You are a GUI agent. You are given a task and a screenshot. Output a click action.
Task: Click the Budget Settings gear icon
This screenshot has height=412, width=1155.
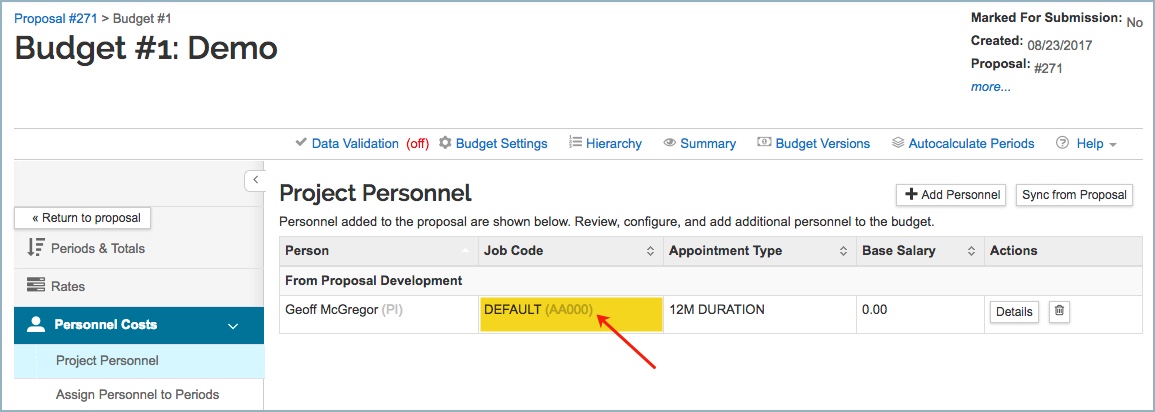pyautogui.click(x=445, y=143)
